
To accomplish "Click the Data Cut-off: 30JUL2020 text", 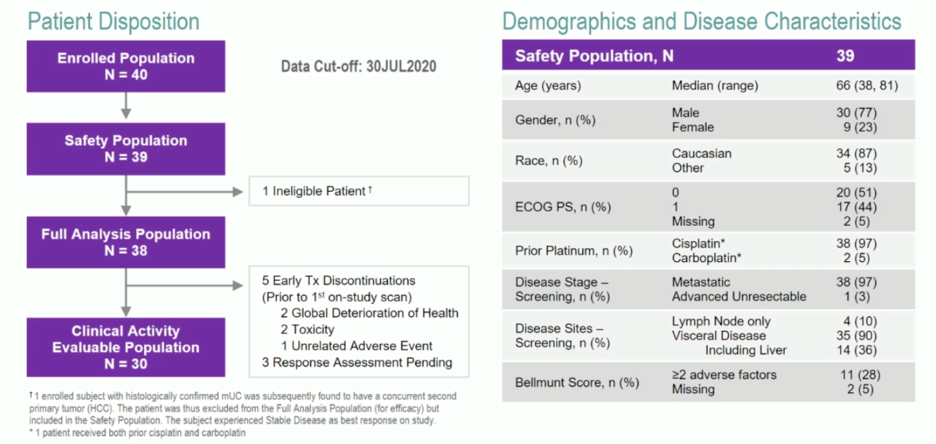I will (x=359, y=66).
